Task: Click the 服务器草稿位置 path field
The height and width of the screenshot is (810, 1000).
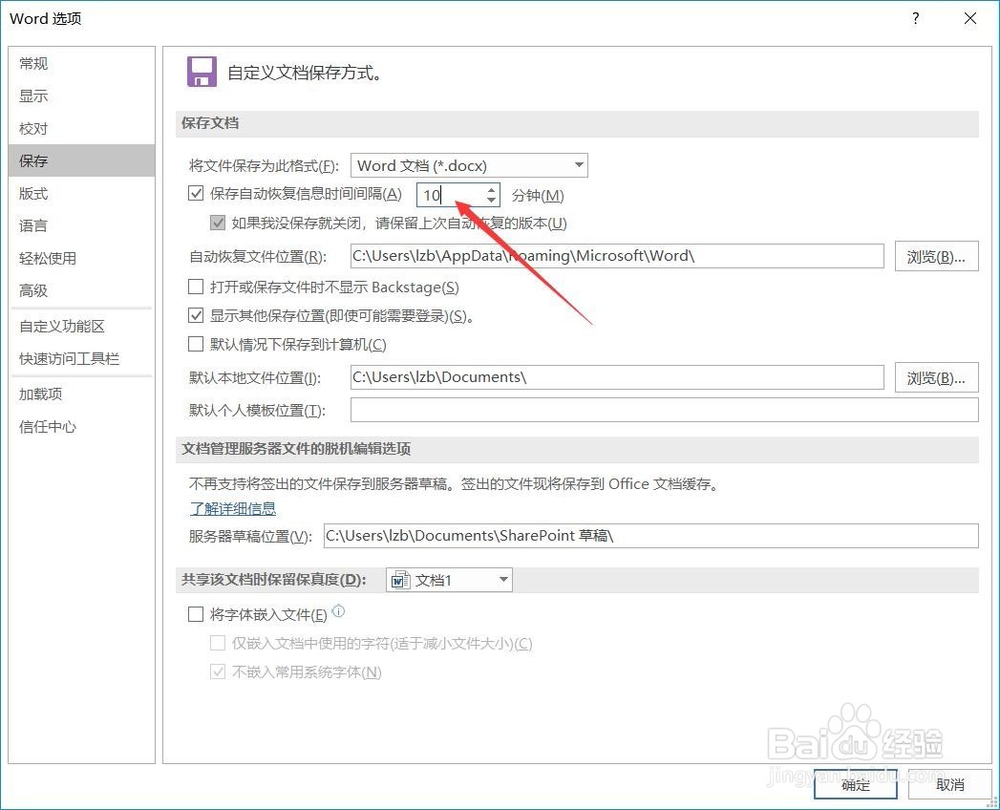Action: [x=651, y=536]
